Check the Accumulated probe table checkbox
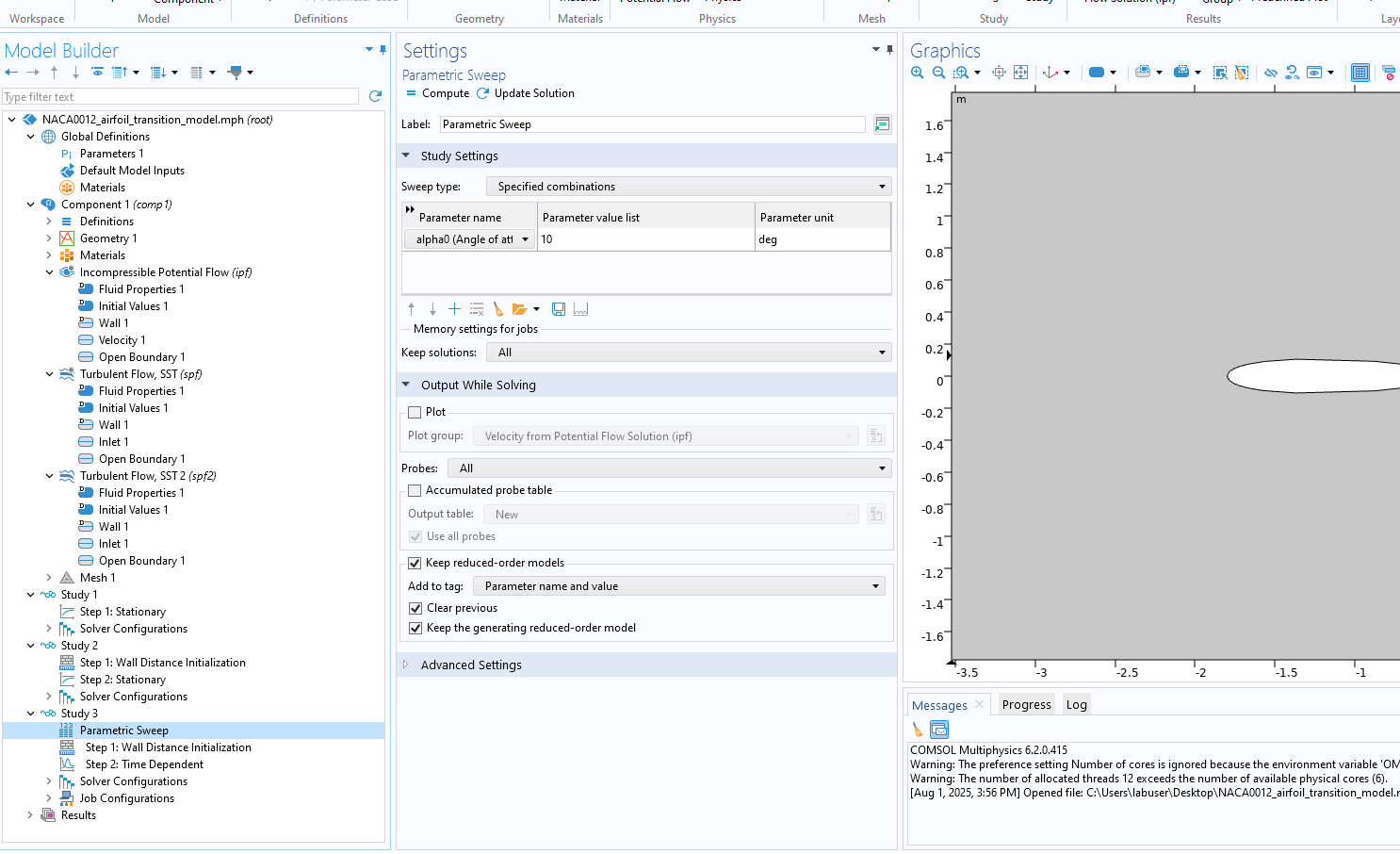1400x854 pixels. pos(415,490)
